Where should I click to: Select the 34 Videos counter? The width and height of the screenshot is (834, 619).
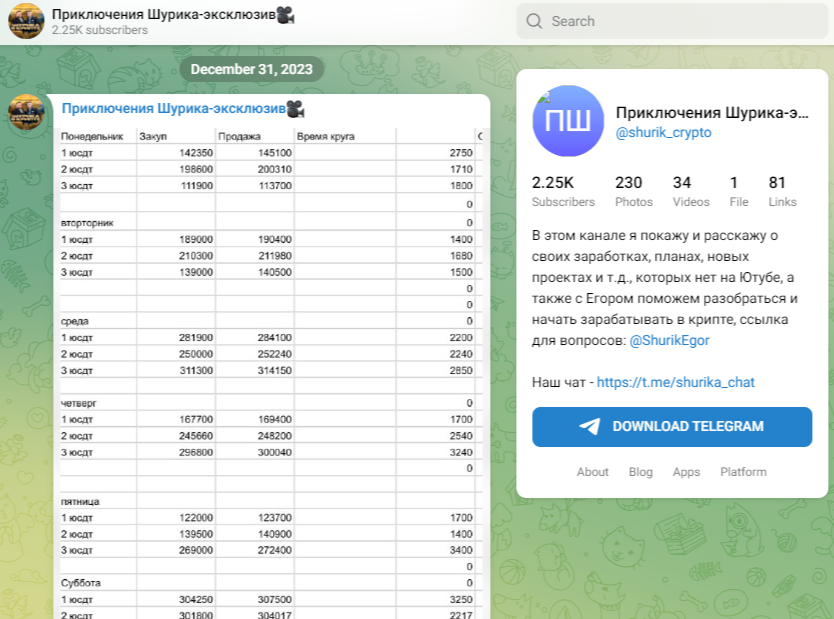690,191
